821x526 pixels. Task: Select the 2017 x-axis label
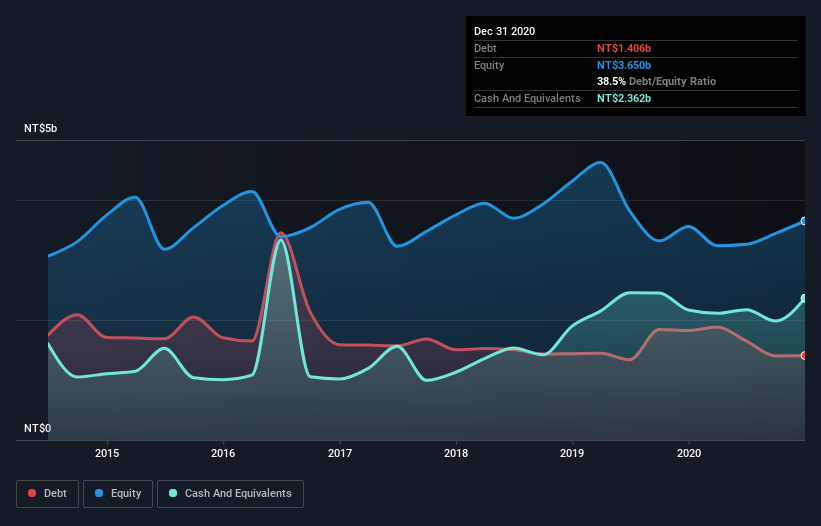tap(340, 453)
